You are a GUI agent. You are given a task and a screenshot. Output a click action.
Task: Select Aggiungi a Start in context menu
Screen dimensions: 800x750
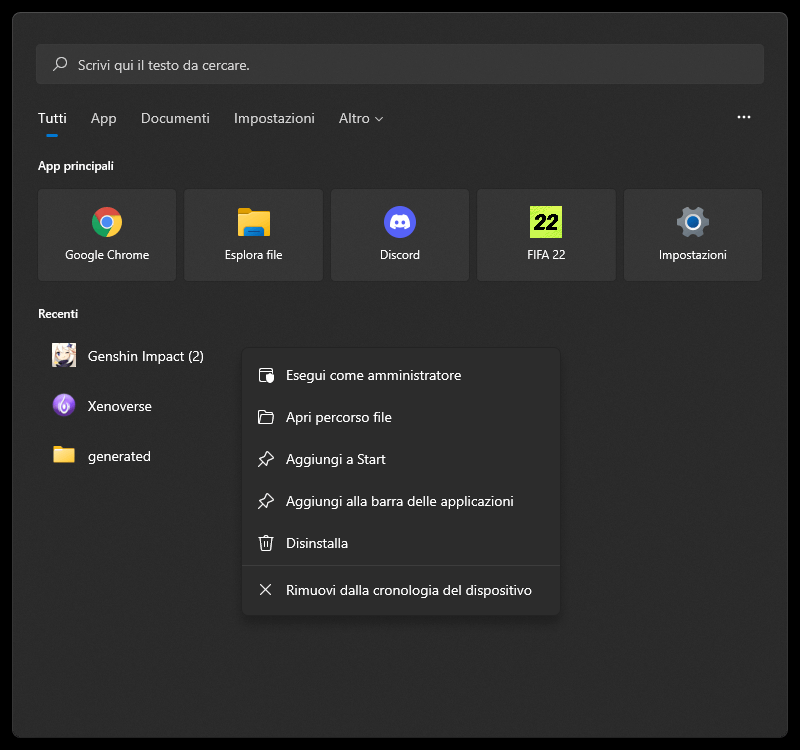click(x=401, y=459)
